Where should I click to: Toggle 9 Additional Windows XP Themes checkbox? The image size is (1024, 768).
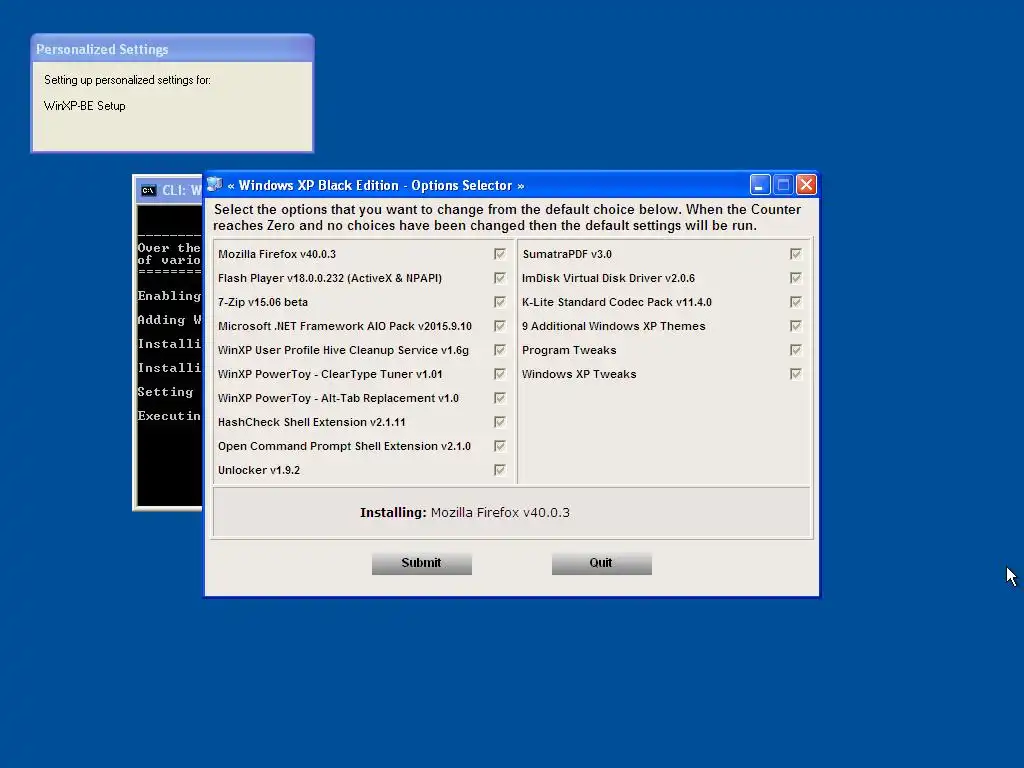tap(795, 326)
